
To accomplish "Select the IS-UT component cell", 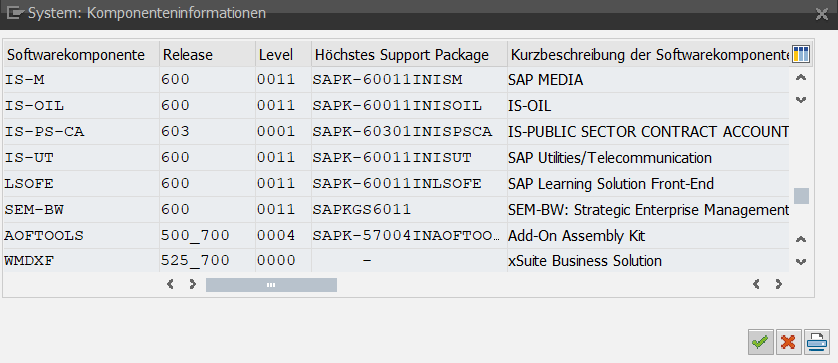I will [81, 158].
